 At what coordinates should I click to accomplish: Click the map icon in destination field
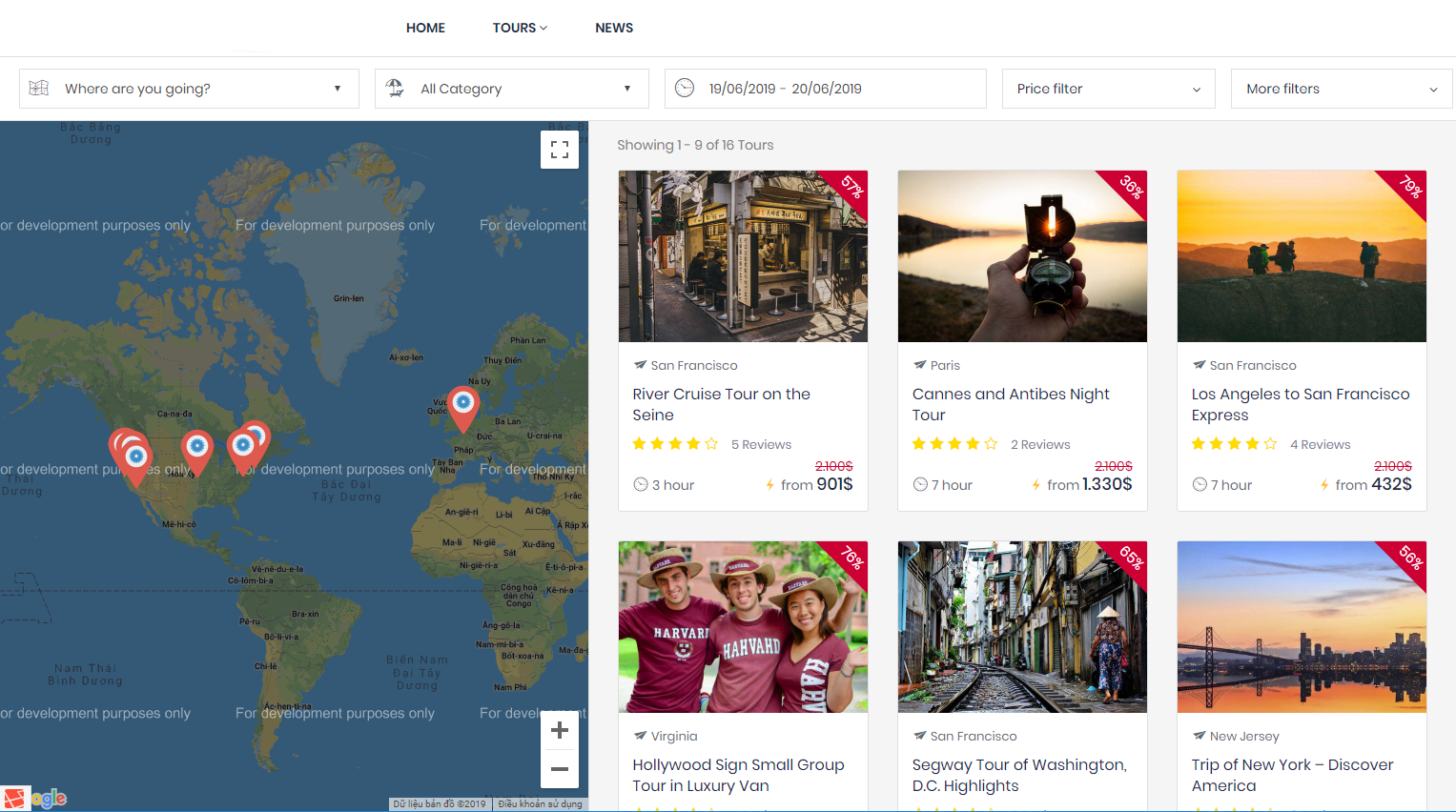coord(39,88)
